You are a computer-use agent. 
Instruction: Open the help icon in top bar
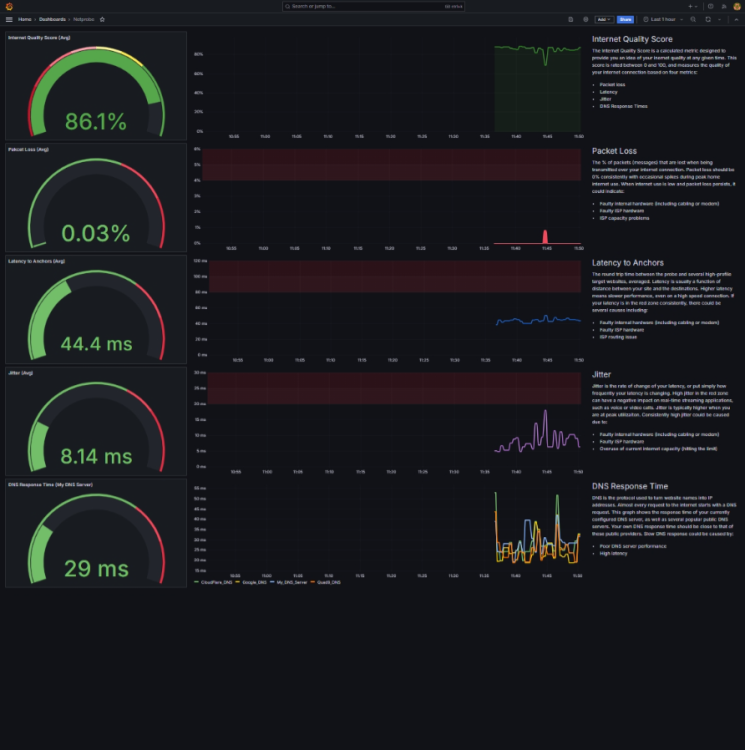[x=711, y=6]
